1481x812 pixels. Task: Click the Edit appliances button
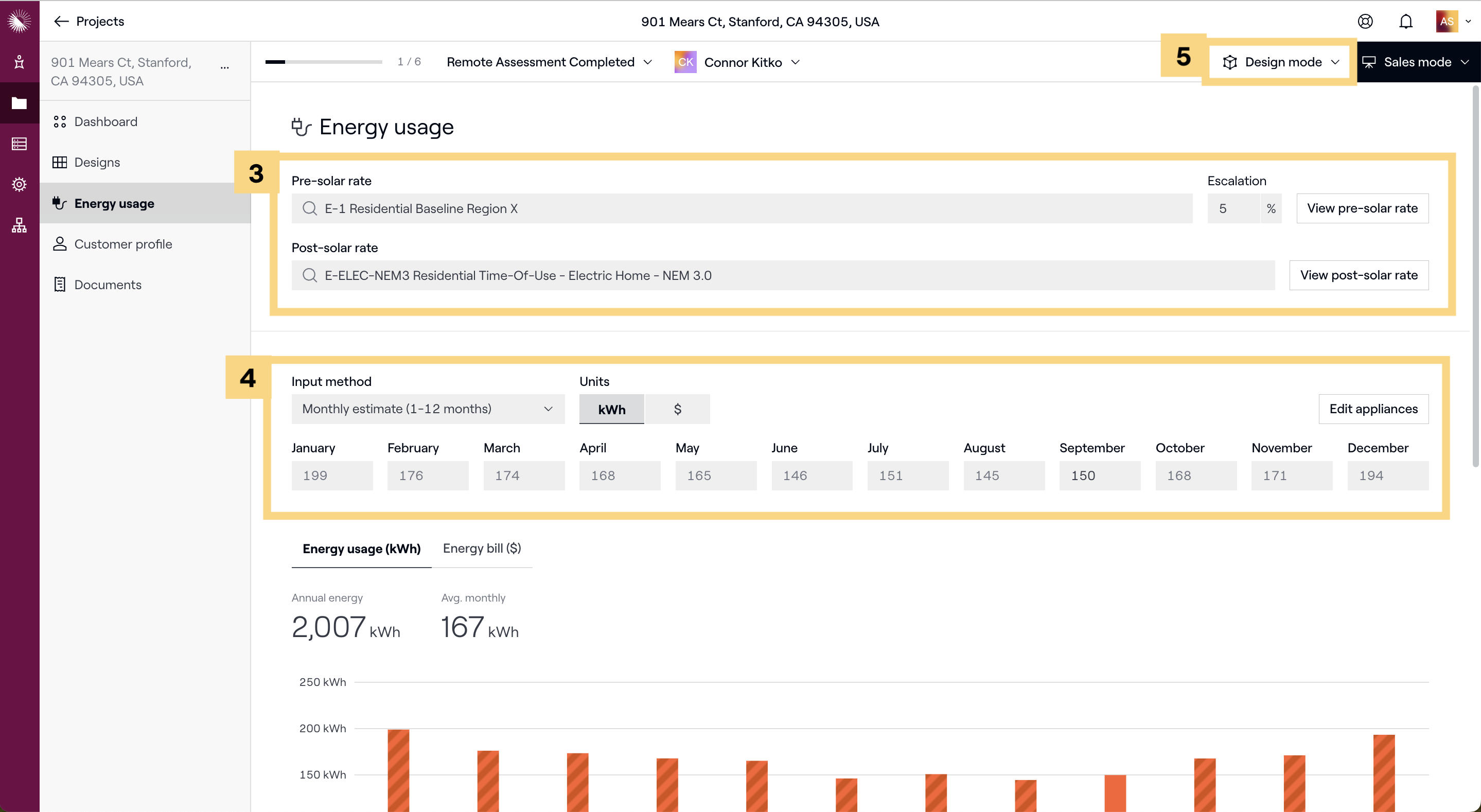click(1373, 409)
